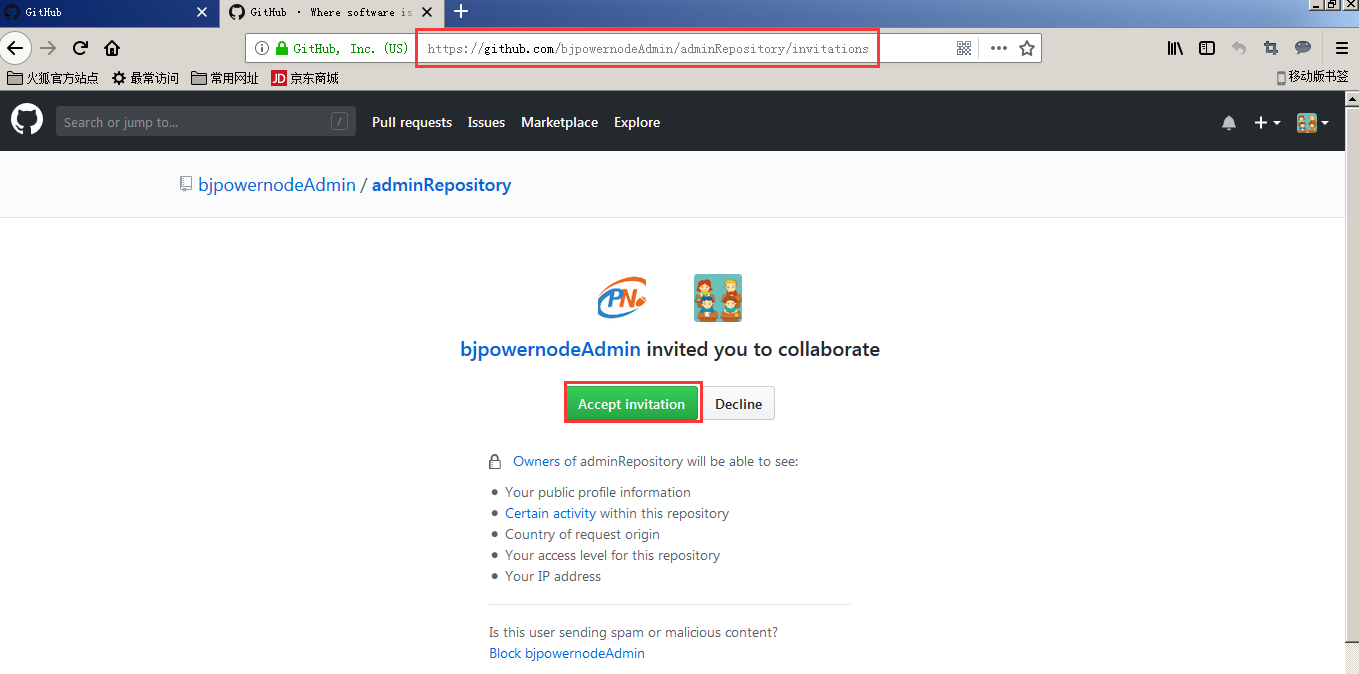Expand the user avatar dropdown menu

coord(1312,122)
